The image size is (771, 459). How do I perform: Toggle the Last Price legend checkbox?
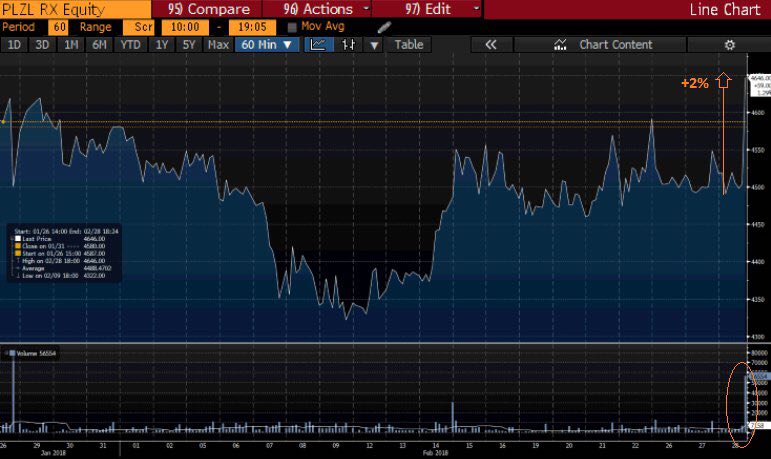pyautogui.click(x=18, y=239)
